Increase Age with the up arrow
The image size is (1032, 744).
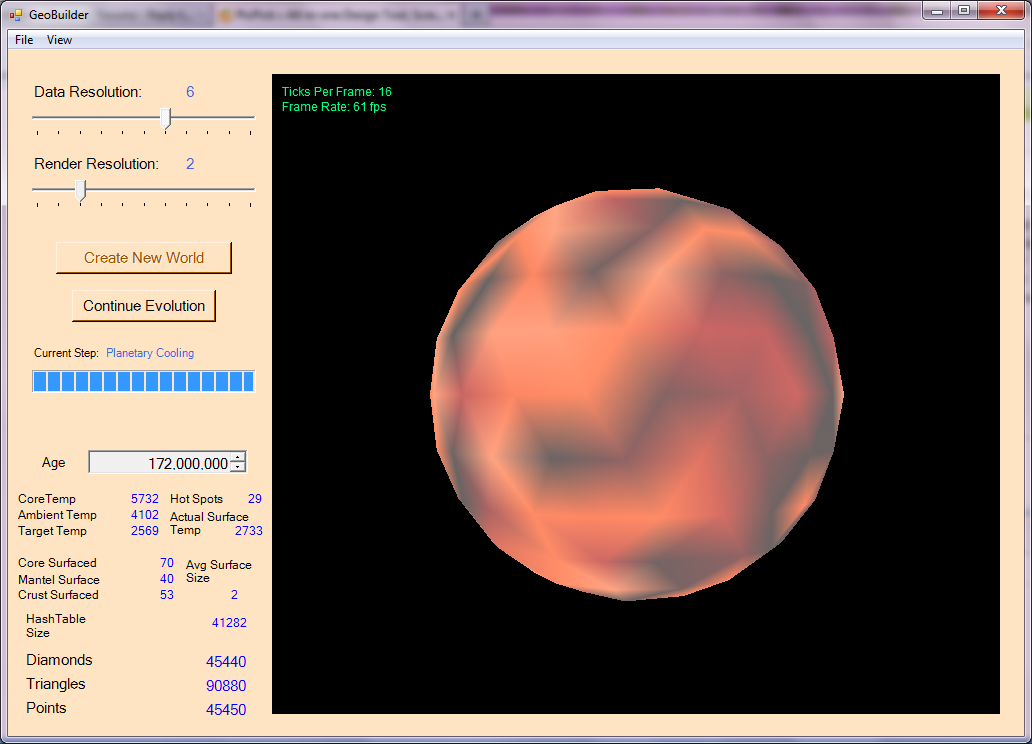pos(238,457)
